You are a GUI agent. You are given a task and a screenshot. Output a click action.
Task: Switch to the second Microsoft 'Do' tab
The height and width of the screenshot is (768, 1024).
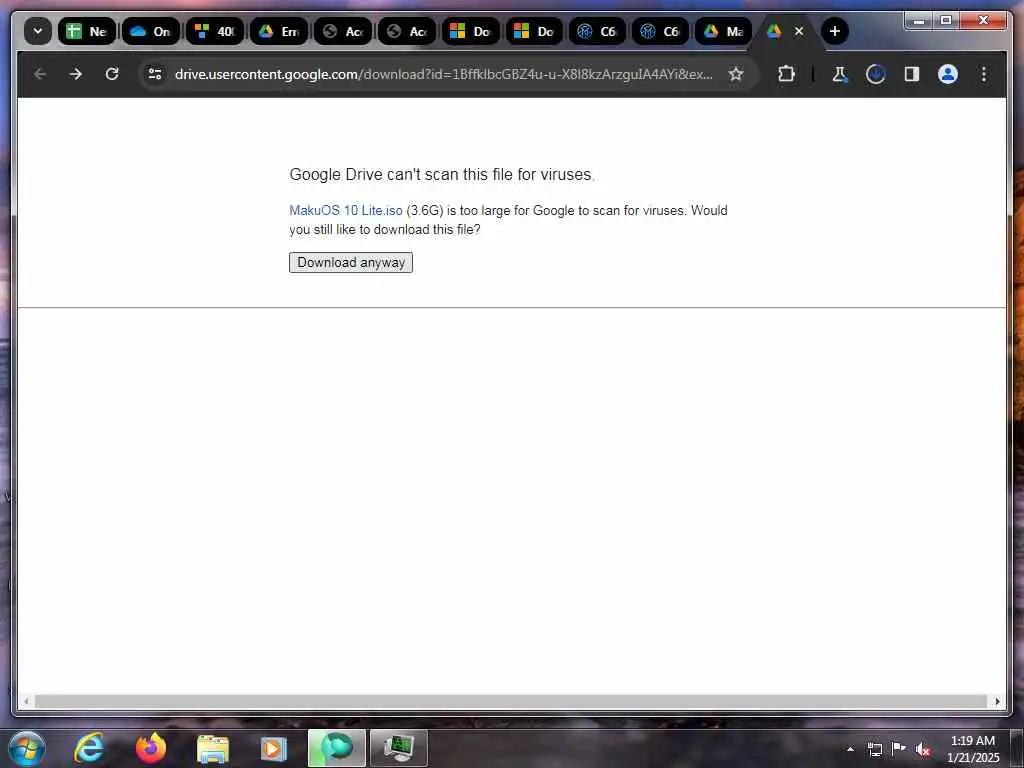(x=534, y=31)
